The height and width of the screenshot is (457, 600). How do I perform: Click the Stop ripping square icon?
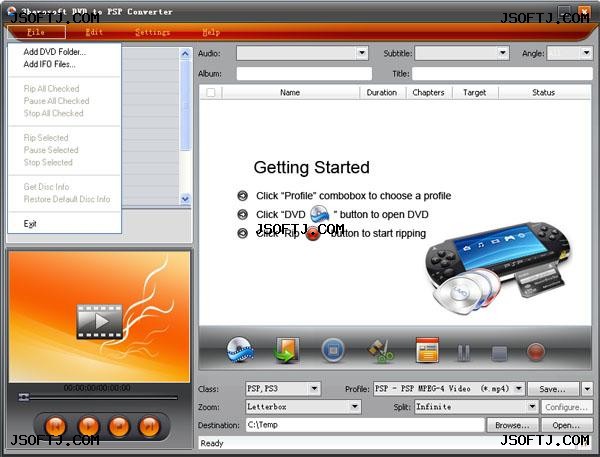pyautogui.click(x=499, y=353)
